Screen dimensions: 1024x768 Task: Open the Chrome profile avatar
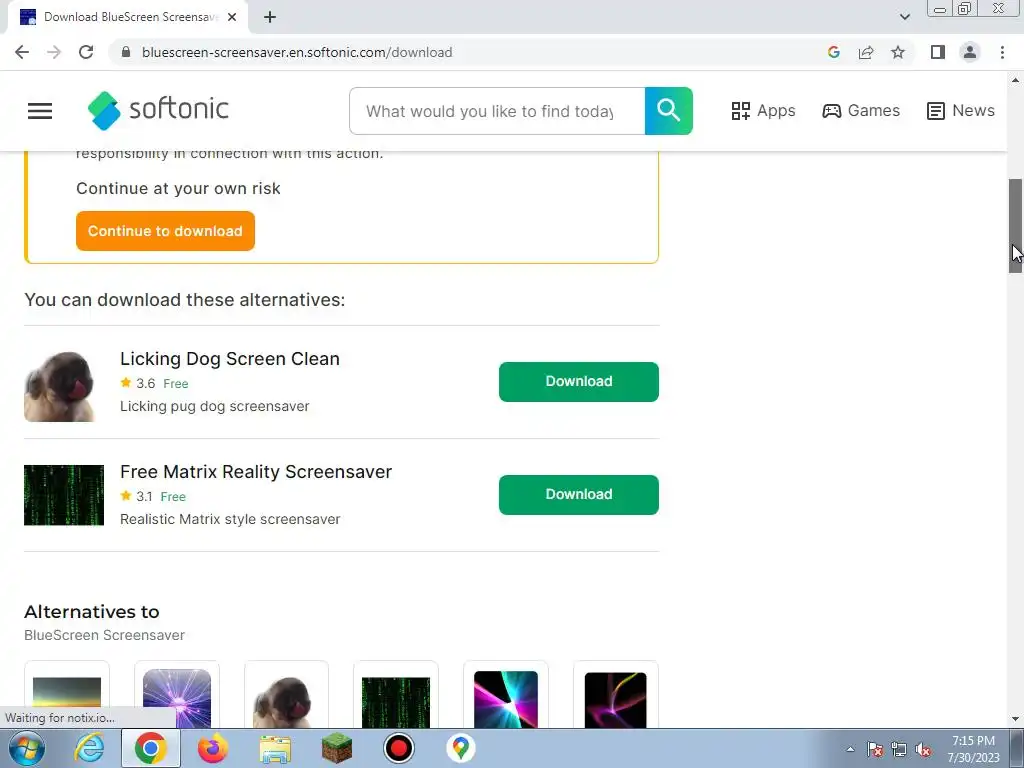[970, 52]
